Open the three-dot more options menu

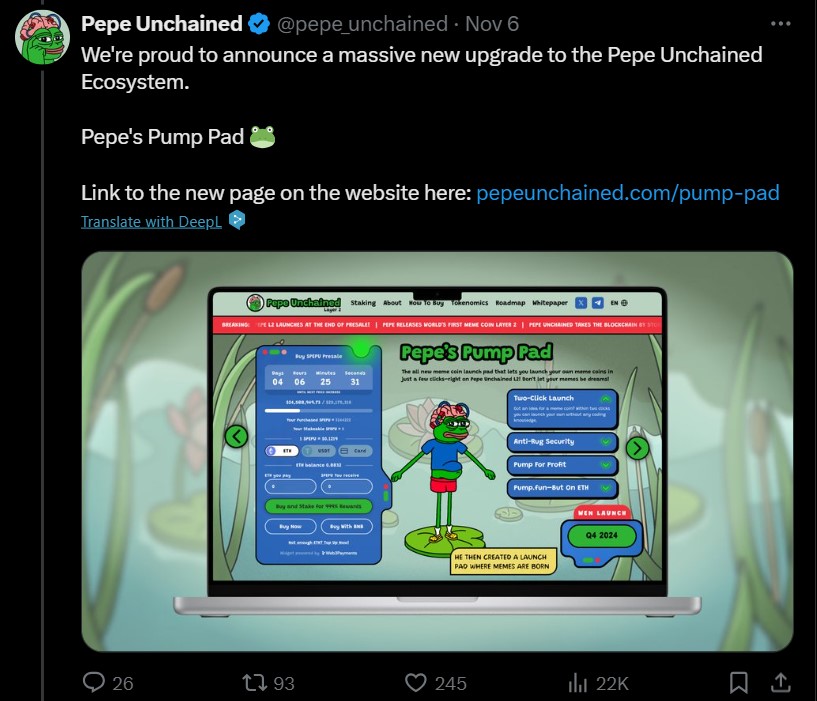tap(781, 23)
